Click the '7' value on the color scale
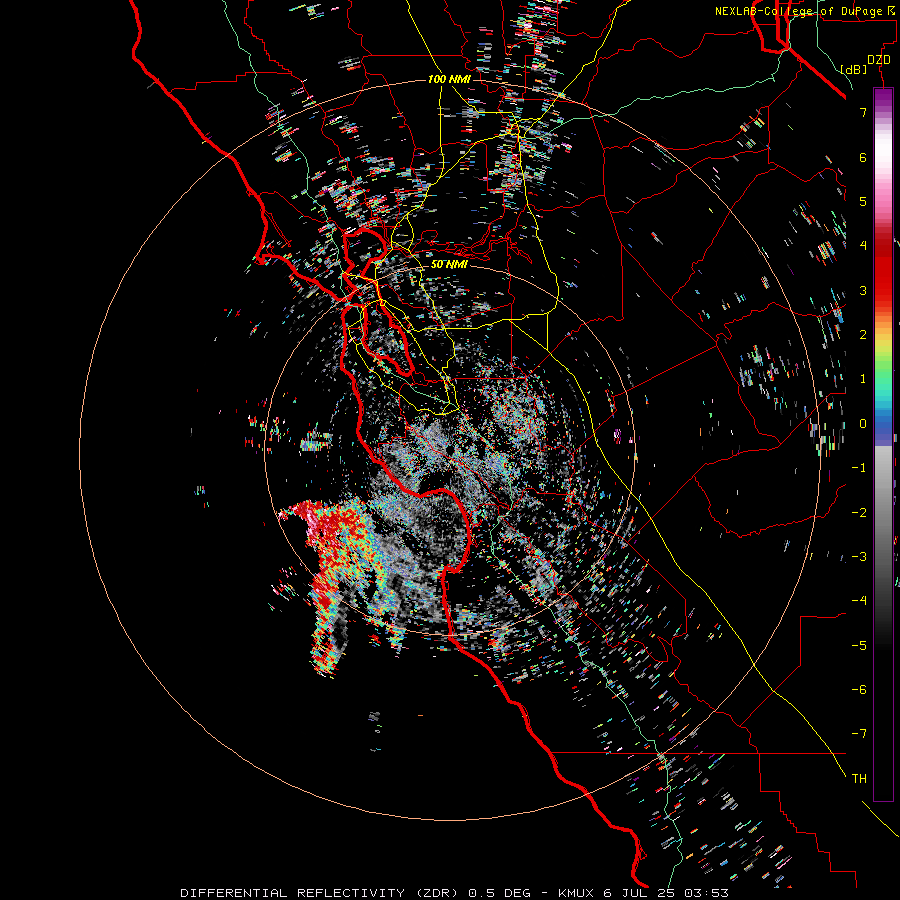The image size is (900, 900). (863, 112)
